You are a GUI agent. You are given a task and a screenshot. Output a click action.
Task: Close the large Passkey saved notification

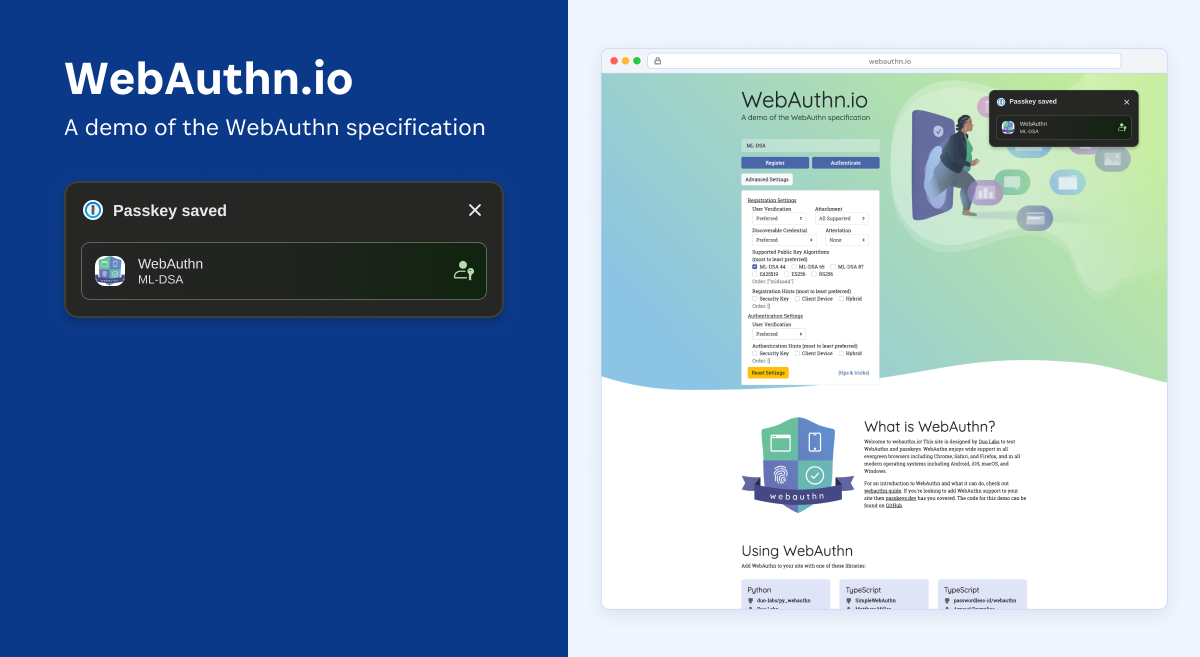click(475, 210)
